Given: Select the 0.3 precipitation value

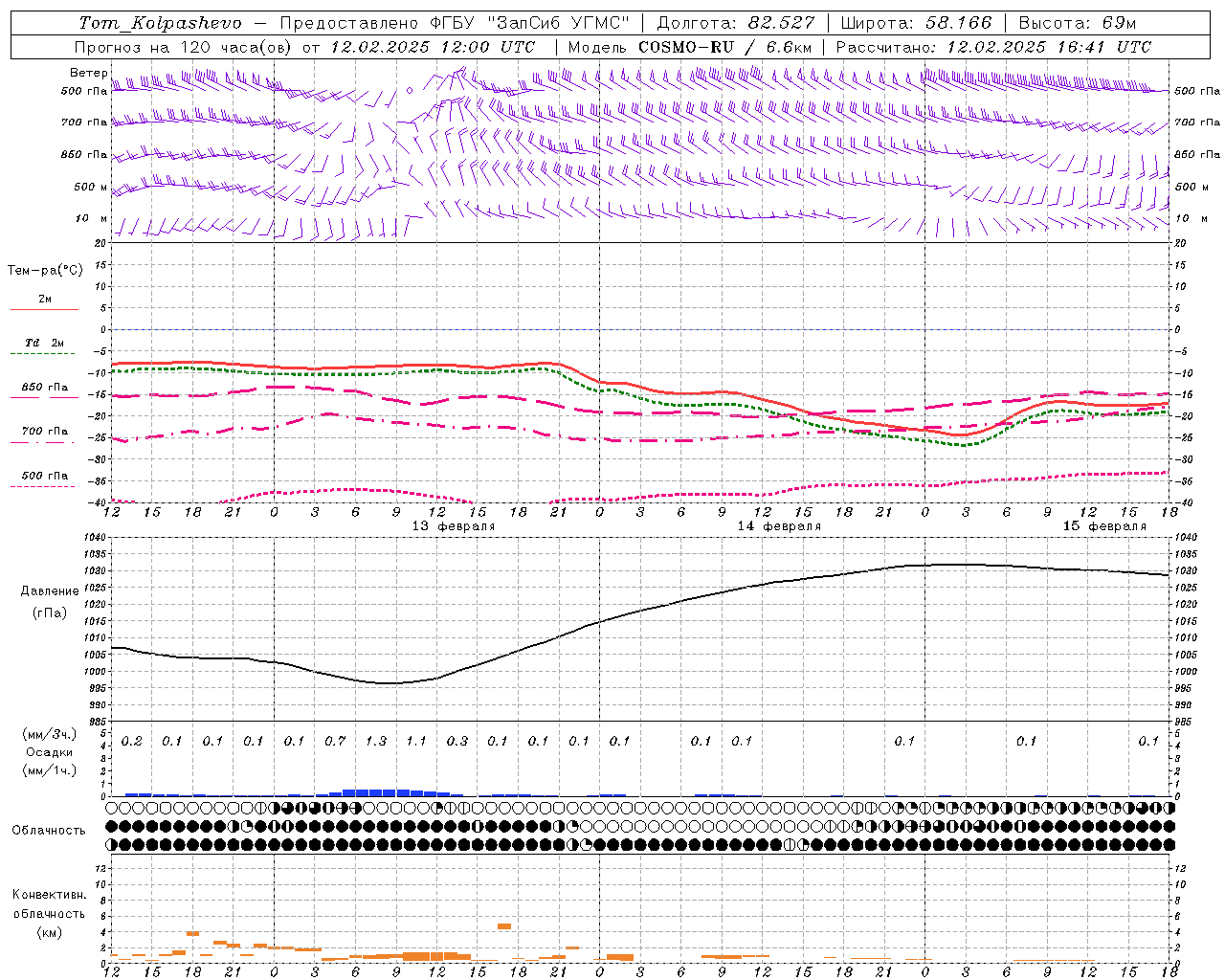Looking at the screenshot, I should coord(457,741).
